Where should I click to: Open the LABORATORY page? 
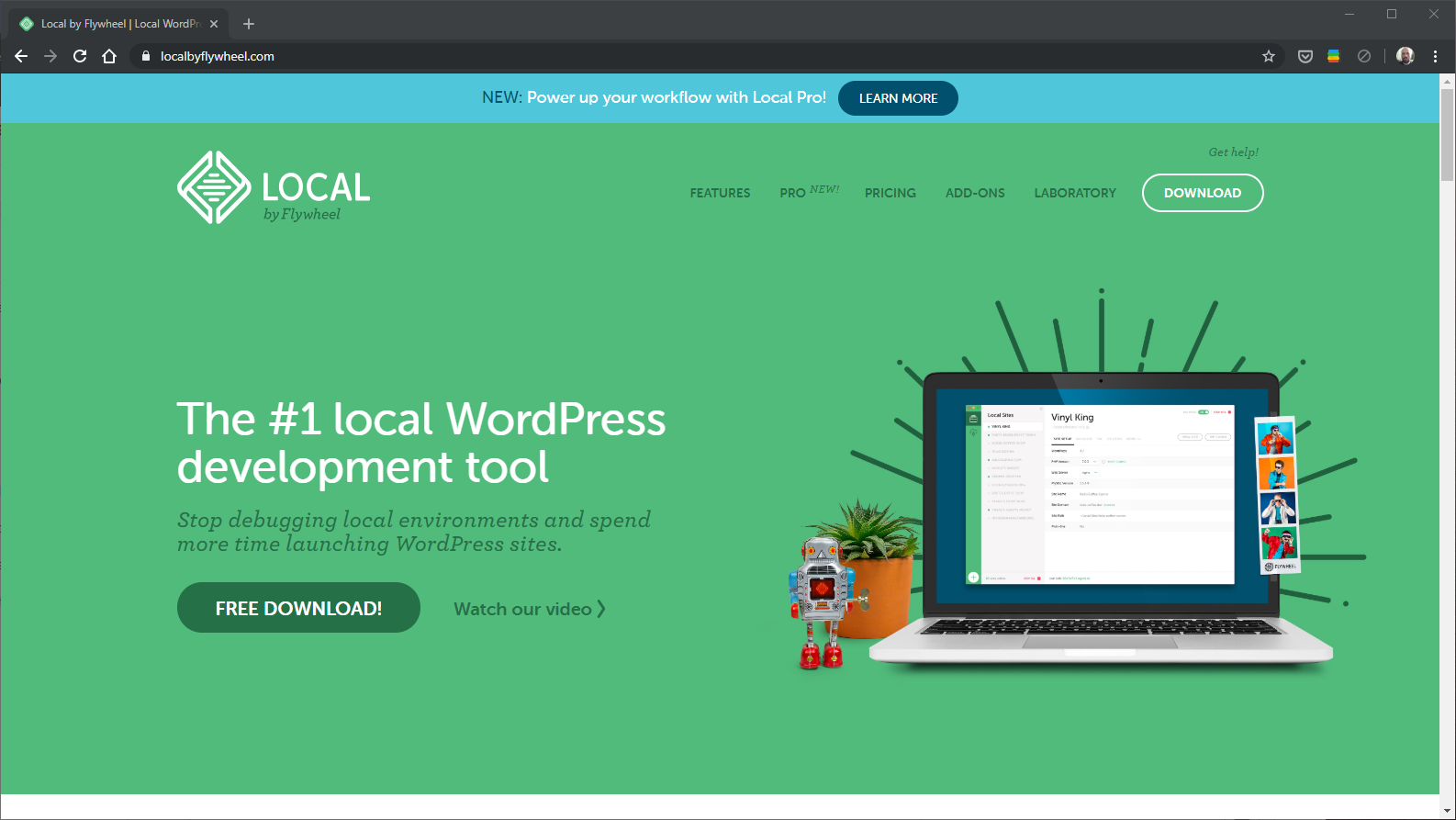click(1075, 193)
